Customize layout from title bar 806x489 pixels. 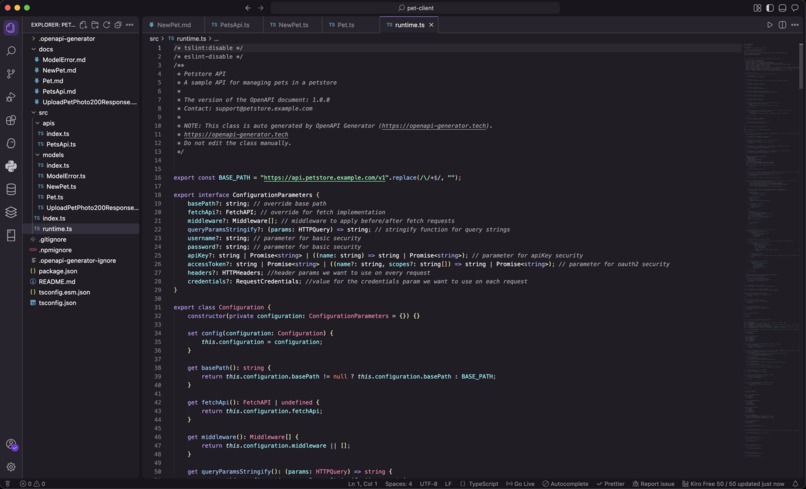pos(757,8)
